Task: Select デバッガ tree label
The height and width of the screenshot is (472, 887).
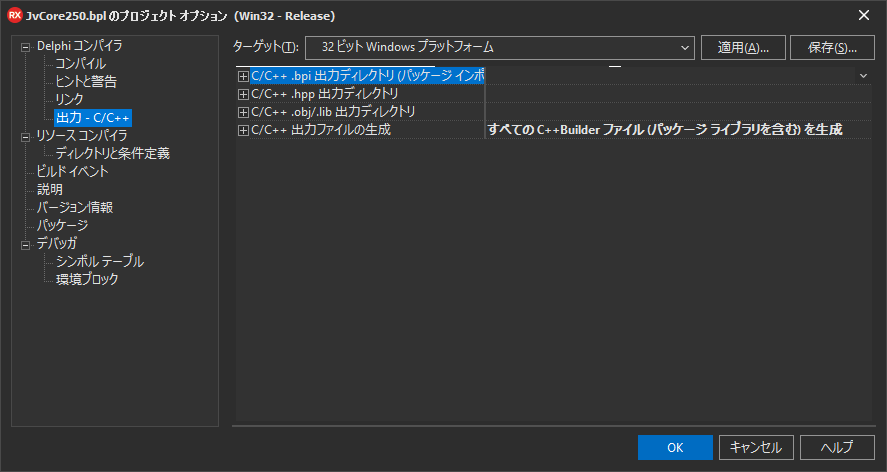Action: pos(57,243)
